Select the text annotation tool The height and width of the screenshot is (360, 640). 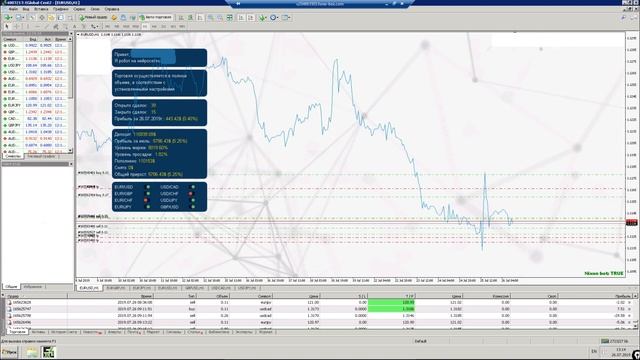(74, 26)
